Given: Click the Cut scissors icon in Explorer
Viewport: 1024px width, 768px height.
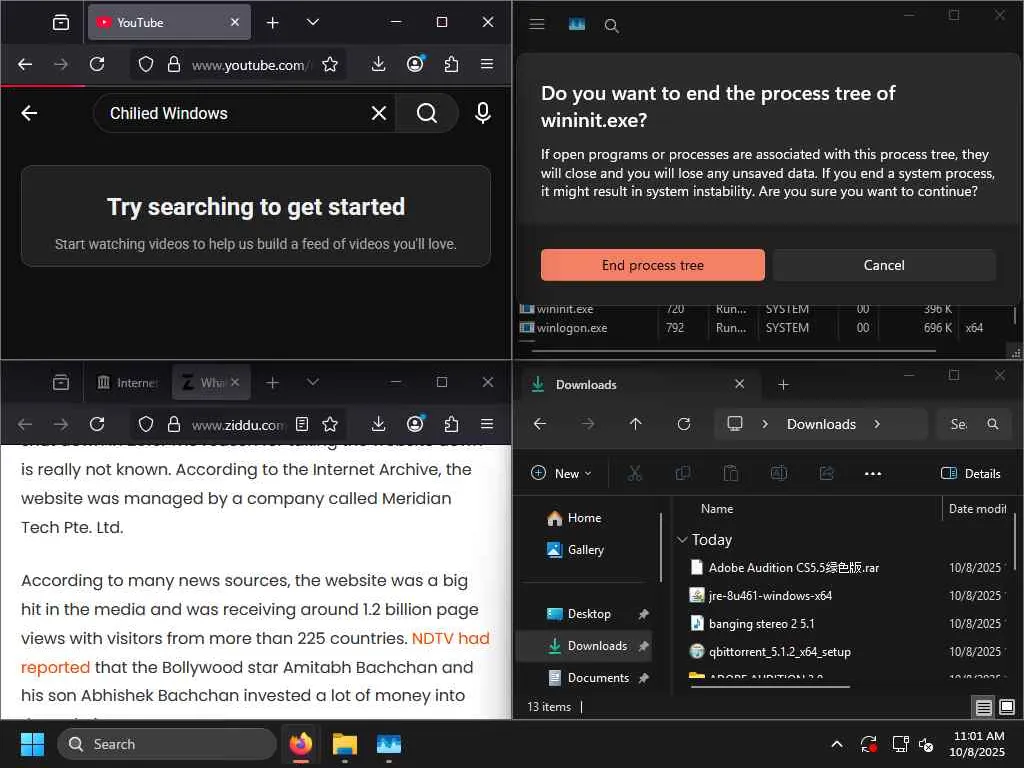Looking at the screenshot, I should [634, 473].
